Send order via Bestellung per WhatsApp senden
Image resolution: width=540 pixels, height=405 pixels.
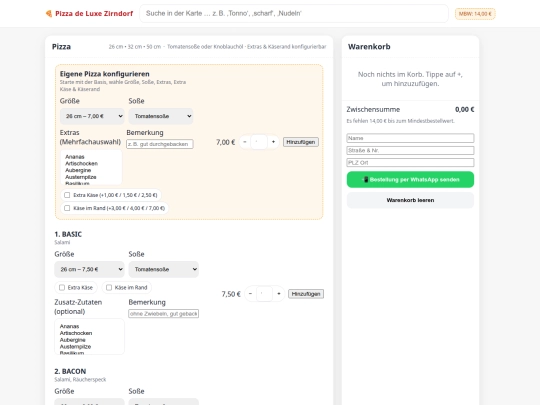pos(410,179)
